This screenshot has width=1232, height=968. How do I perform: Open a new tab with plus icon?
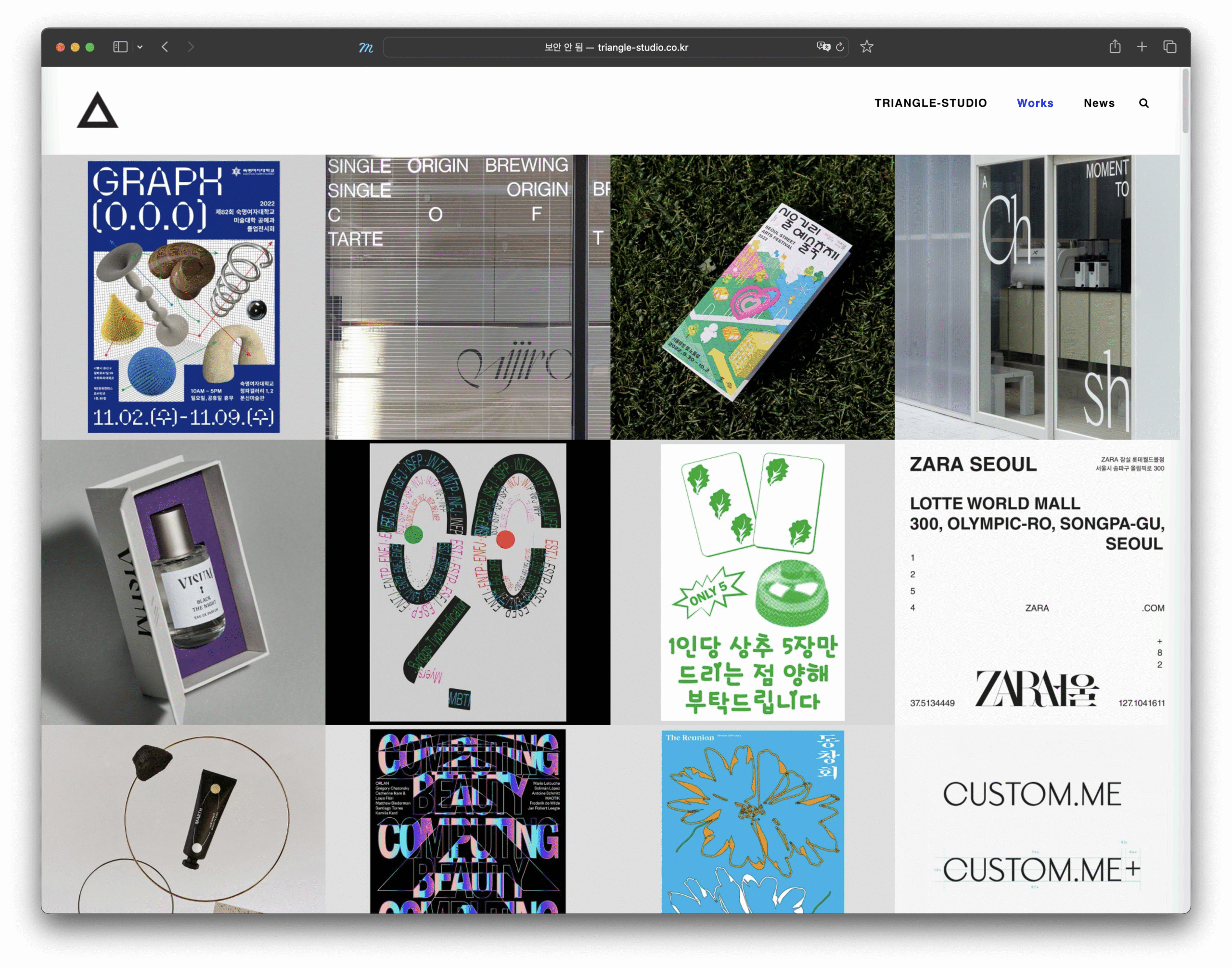pos(1142,47)
